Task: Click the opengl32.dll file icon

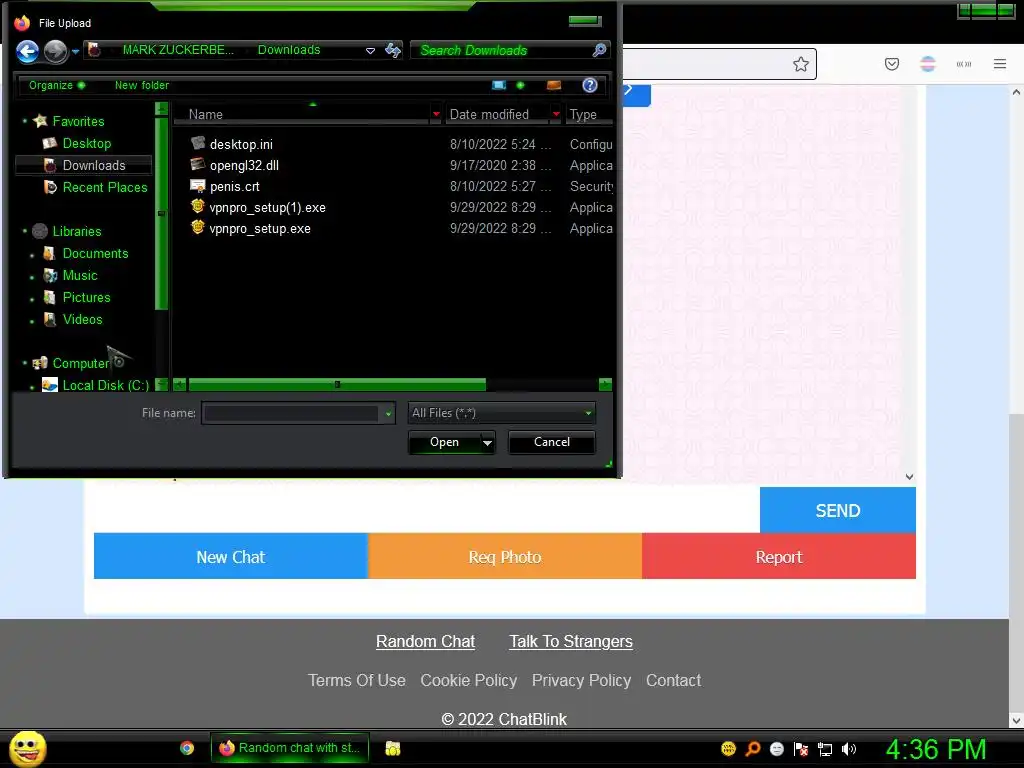Action: click(x=198, y=164)
